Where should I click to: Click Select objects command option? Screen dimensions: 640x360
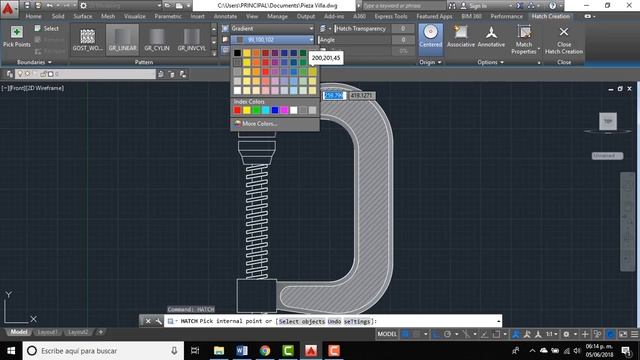[x=302, y=321]
